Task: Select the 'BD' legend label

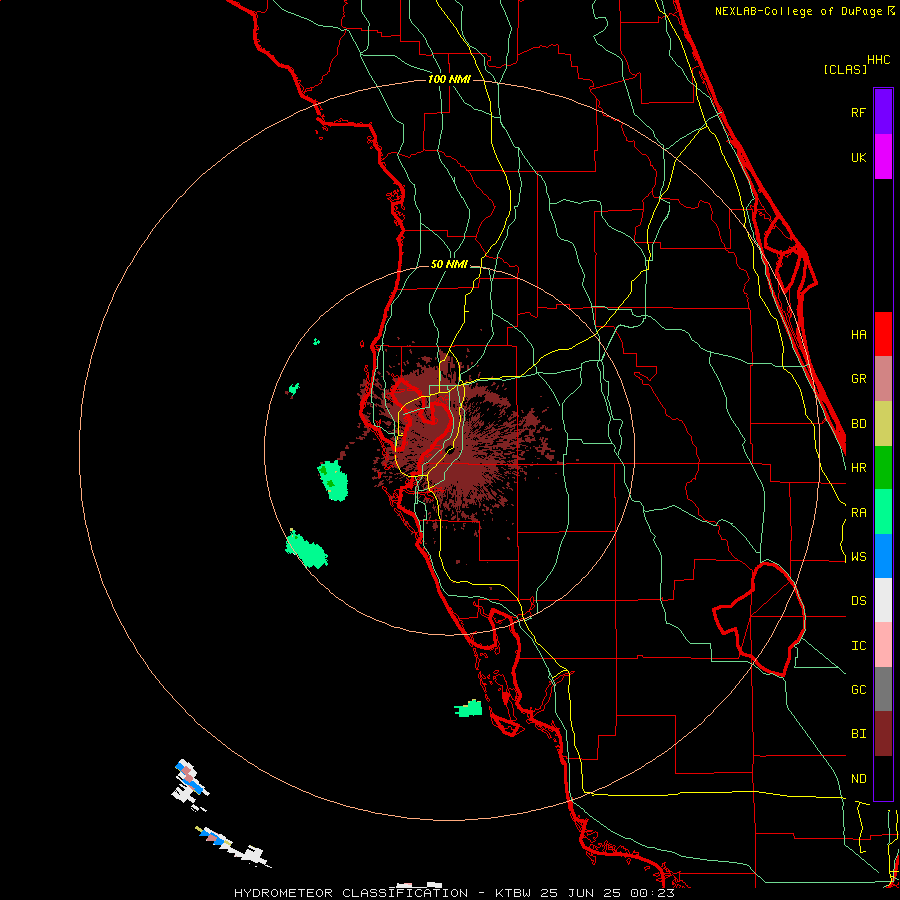Action: coord(858,424)
